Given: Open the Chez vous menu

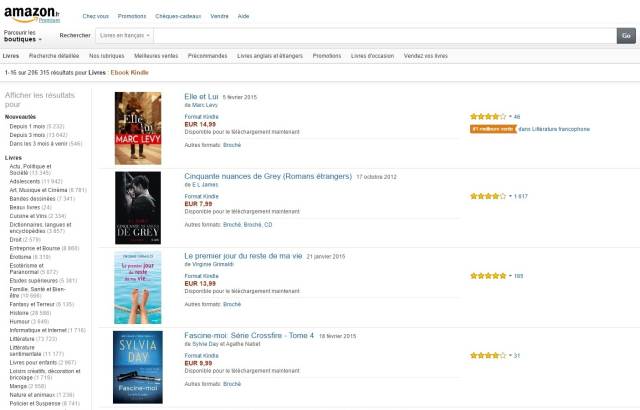Looking at the screenshot, I should [x=96, y=16].
